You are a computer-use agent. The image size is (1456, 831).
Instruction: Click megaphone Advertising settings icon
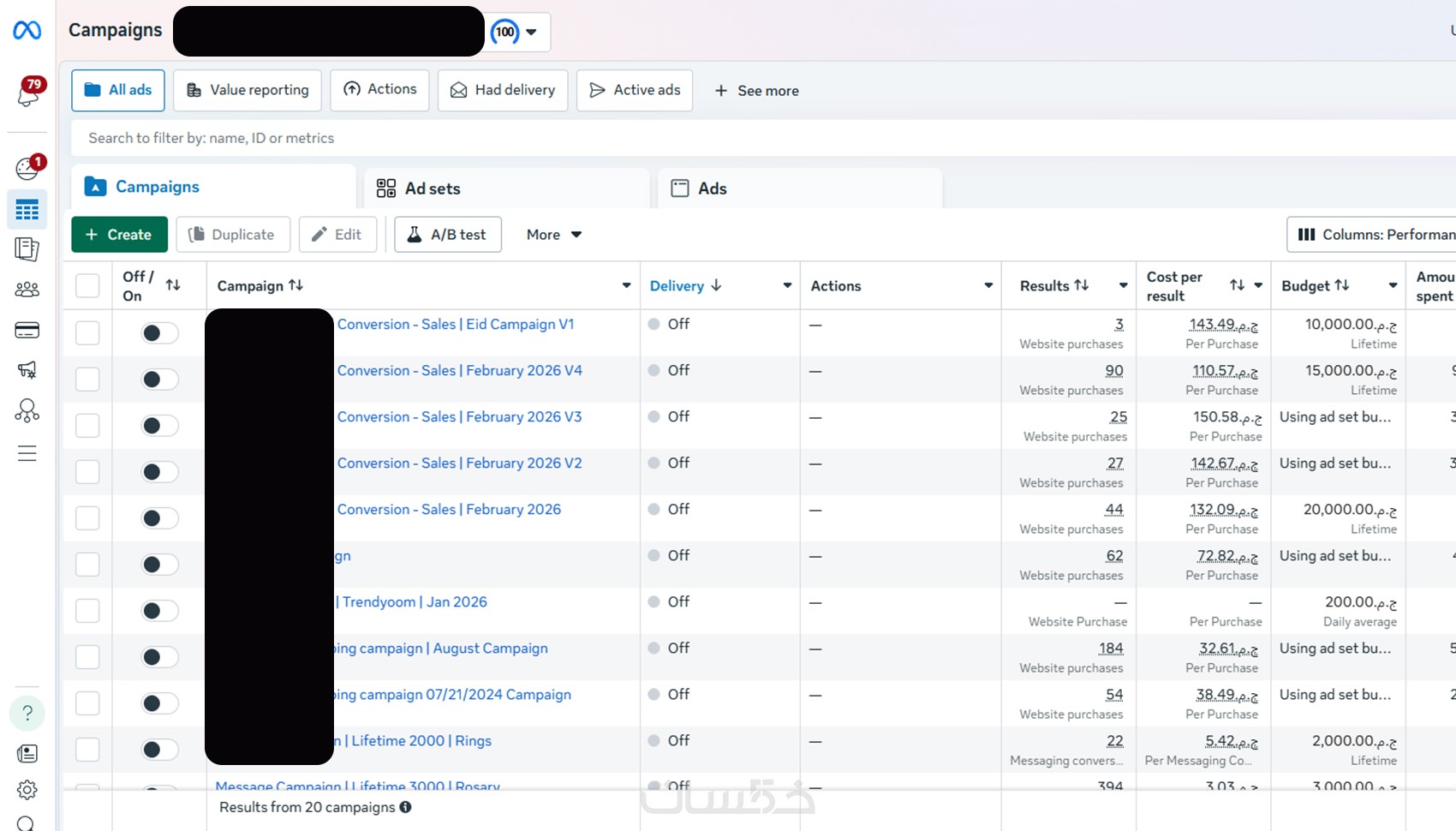(27, 370)
